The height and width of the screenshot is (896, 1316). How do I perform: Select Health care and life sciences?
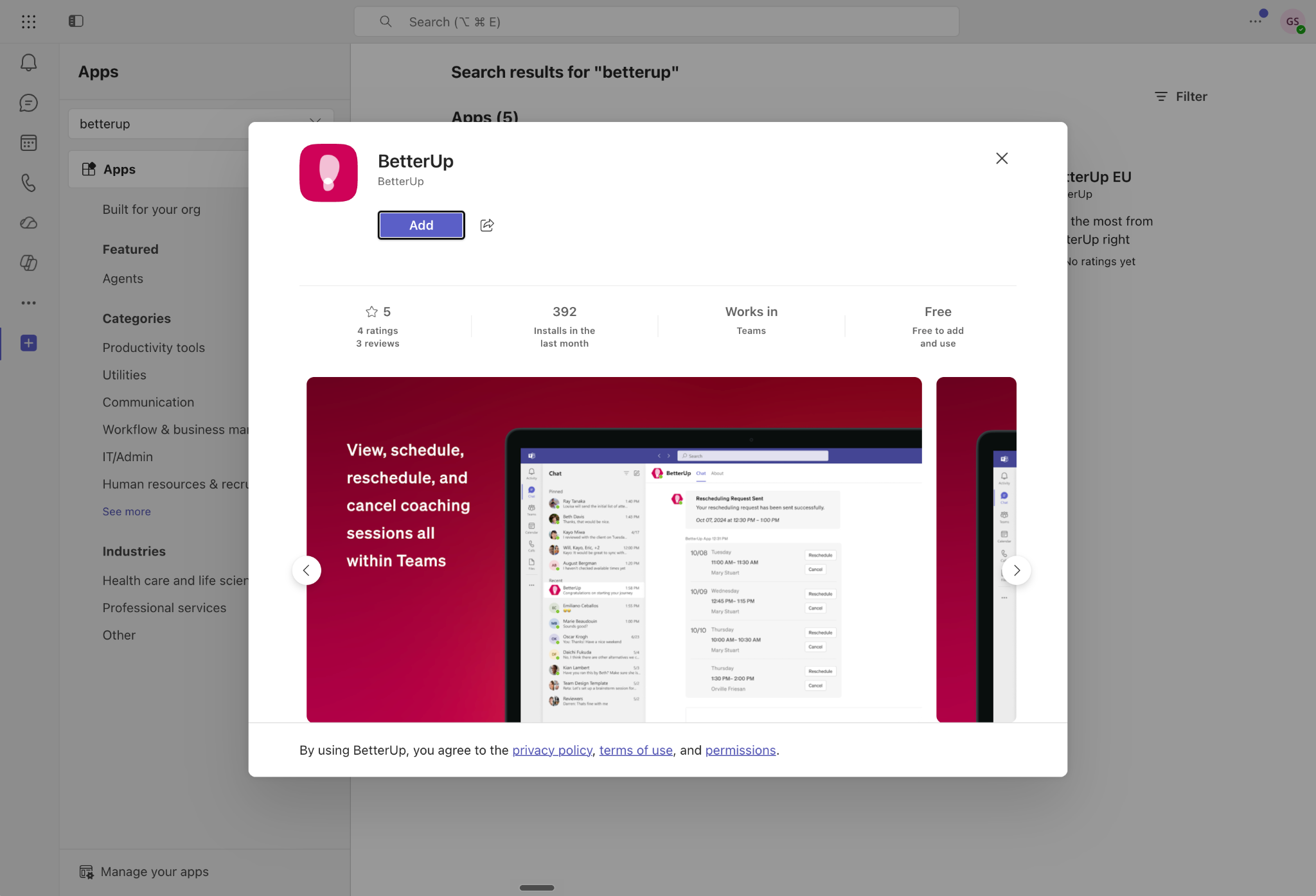tap(175, 581)
